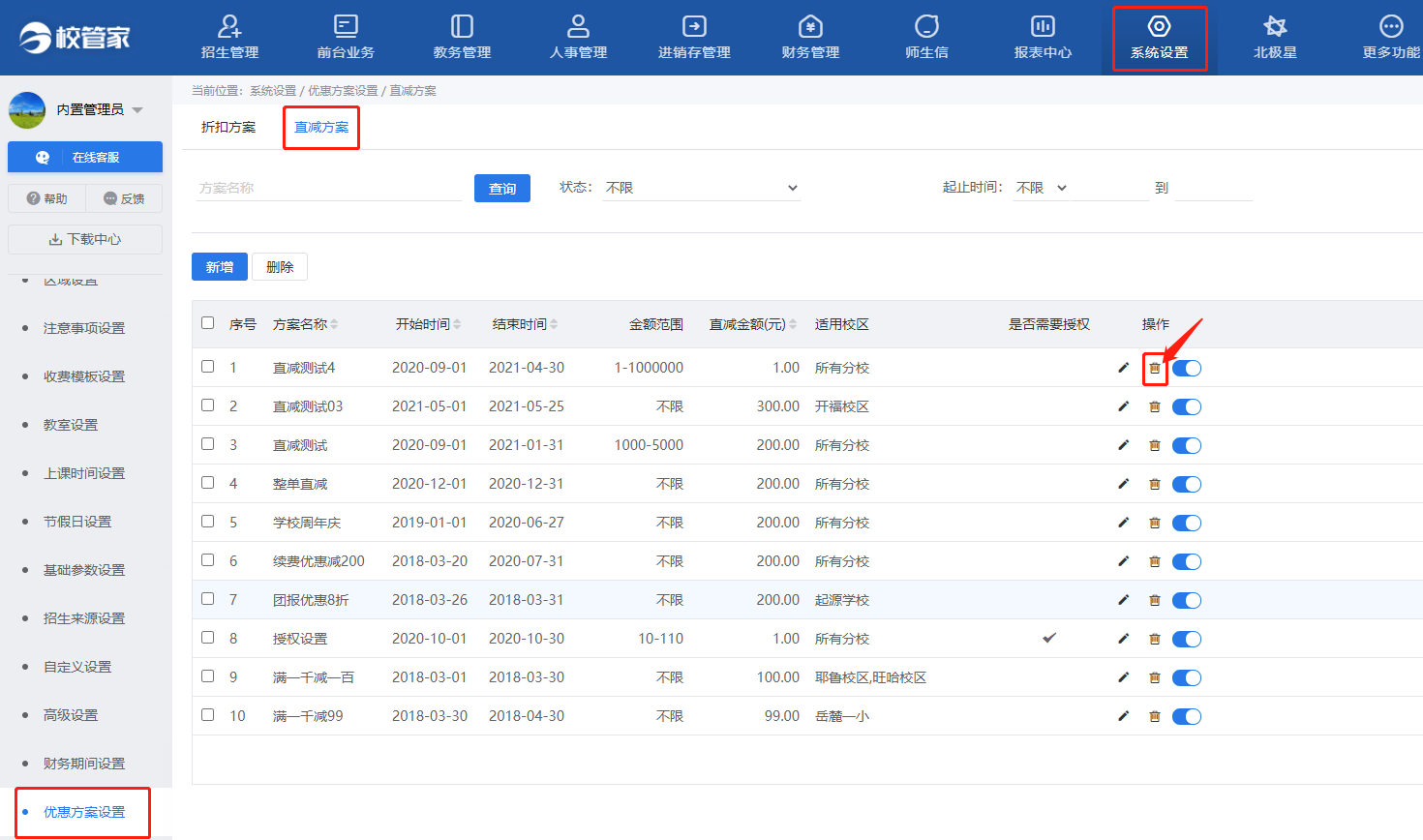Edit 直减测试03 with pencil icon

pos(1123,406)
